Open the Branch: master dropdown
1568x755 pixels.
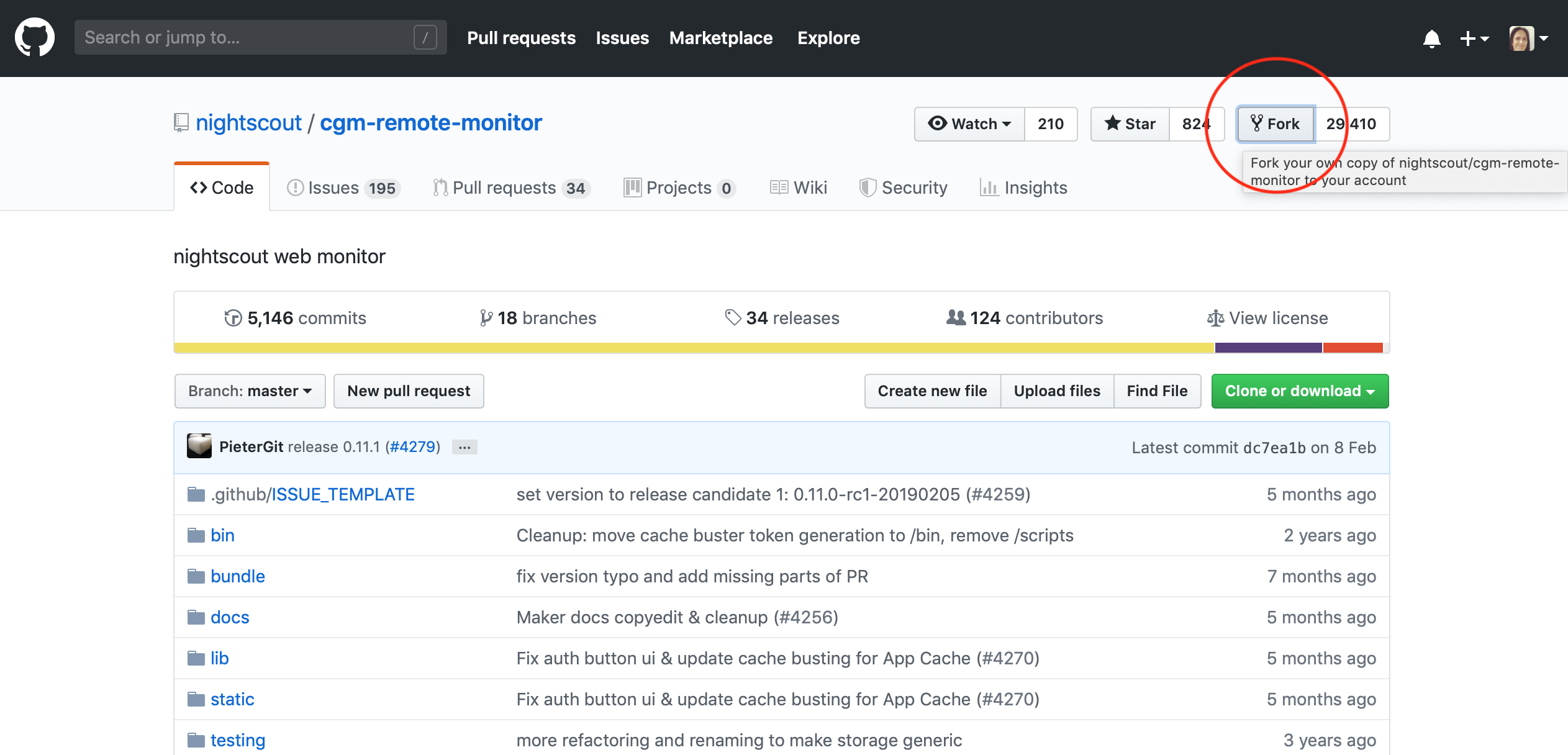tap(250, 391)
